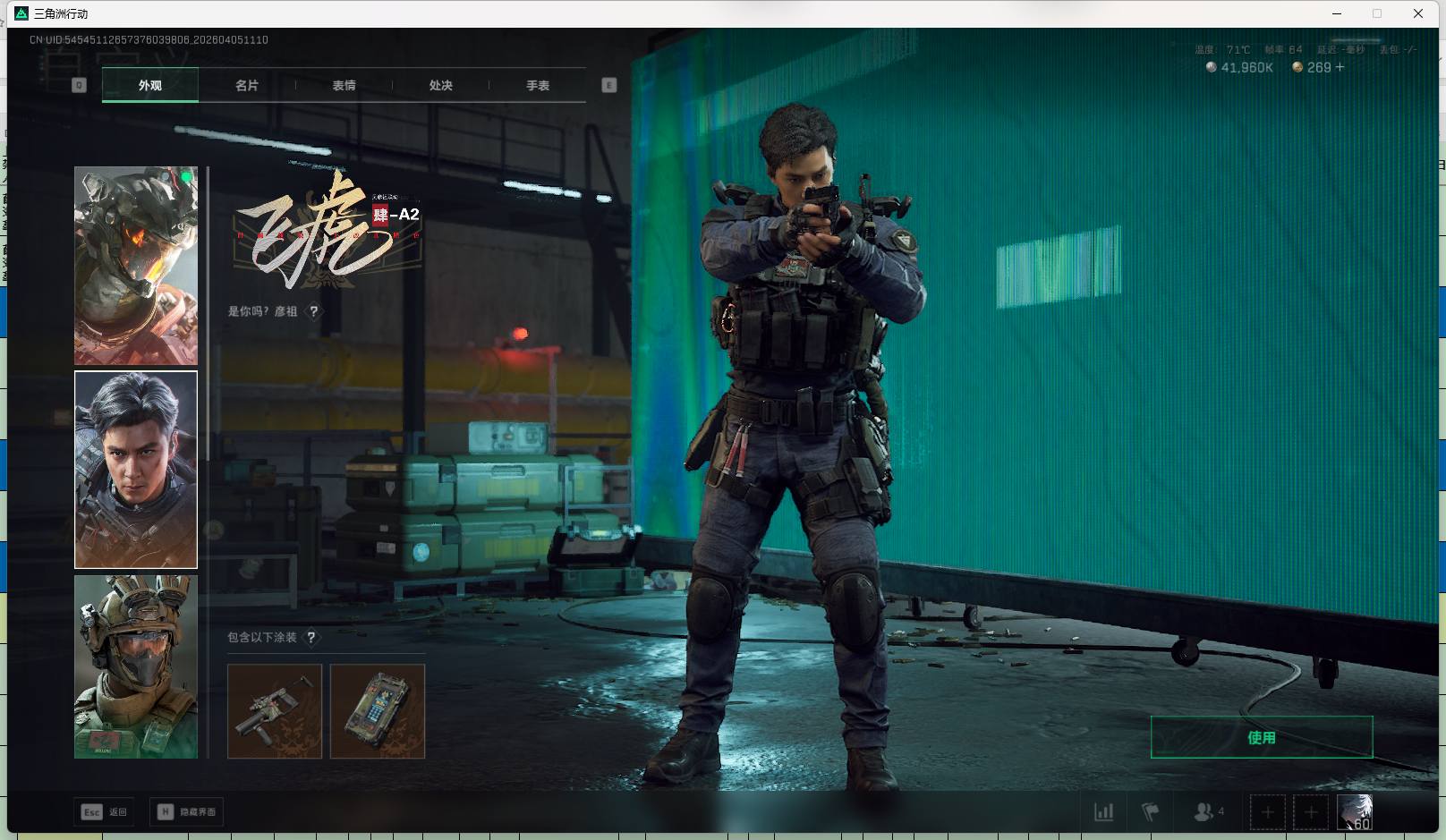Click the plus to add 269 currency
The width and height of the screenshot is (1446, 840).
click(x=1340, y=67)
